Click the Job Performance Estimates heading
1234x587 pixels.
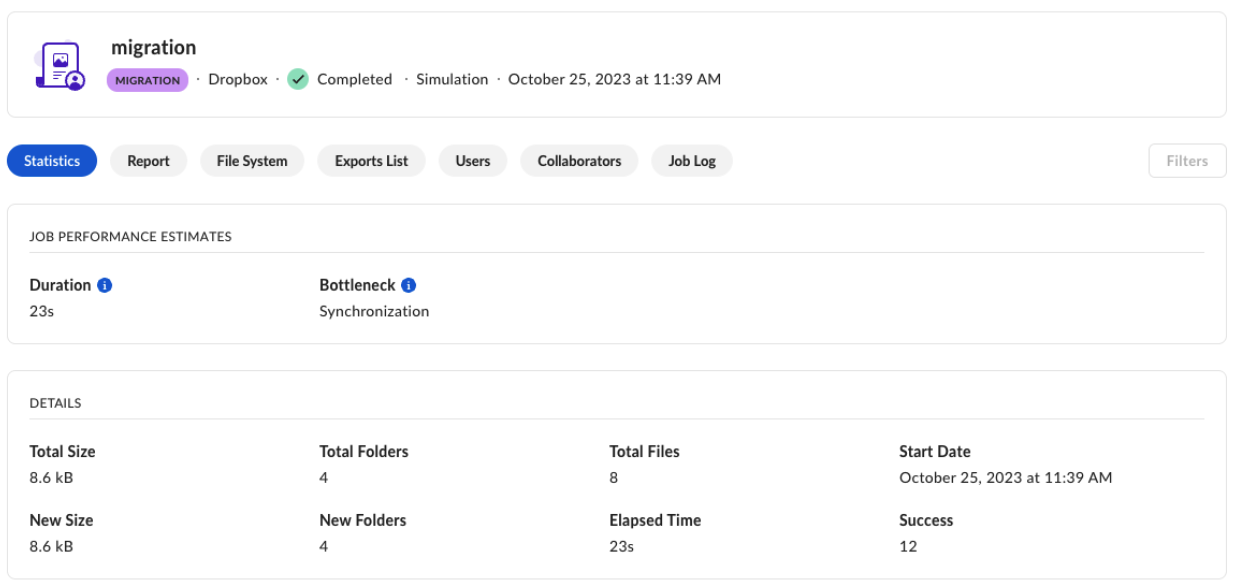tap(131, 237)
